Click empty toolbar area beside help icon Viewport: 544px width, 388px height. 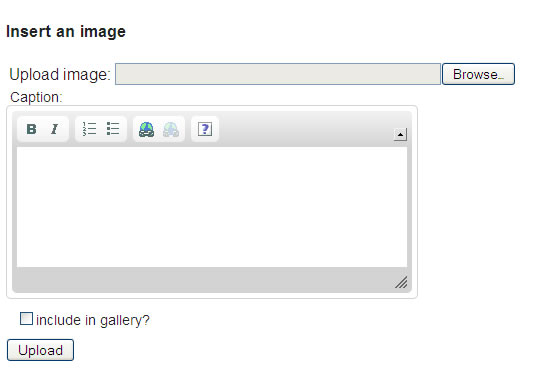305,129
